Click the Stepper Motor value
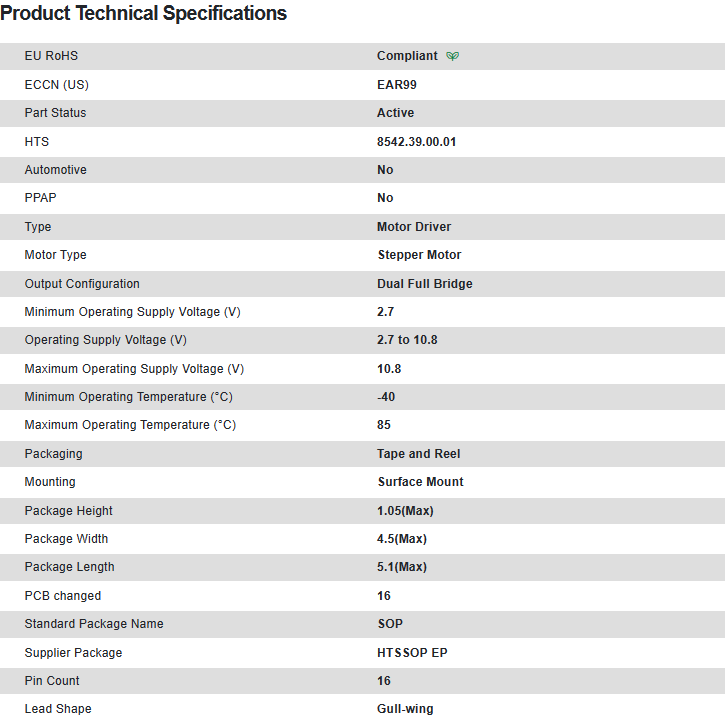The height and width of the screenshot is (722, 725). click(419, 255)
